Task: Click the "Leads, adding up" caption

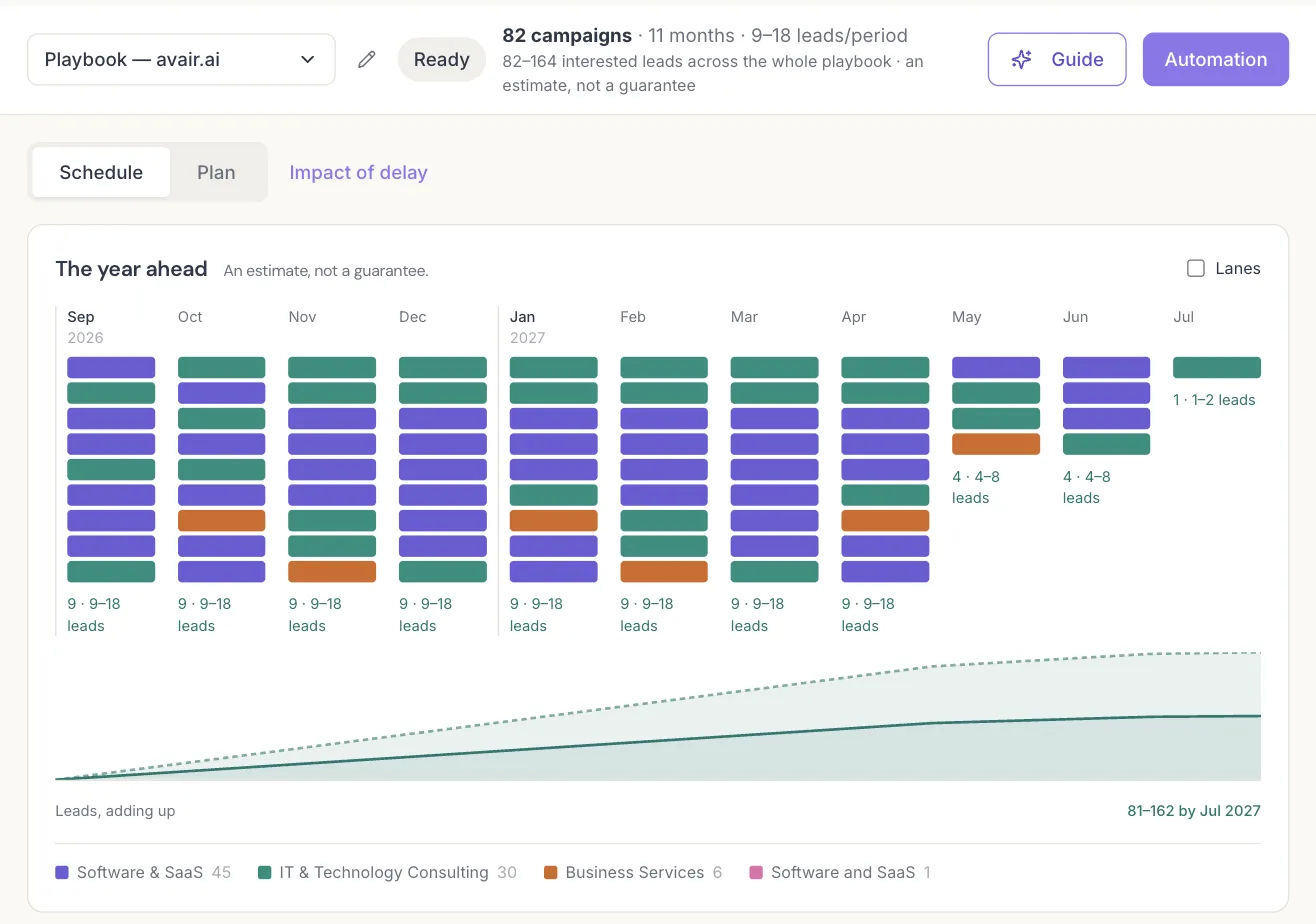Action: pos(115,811)
